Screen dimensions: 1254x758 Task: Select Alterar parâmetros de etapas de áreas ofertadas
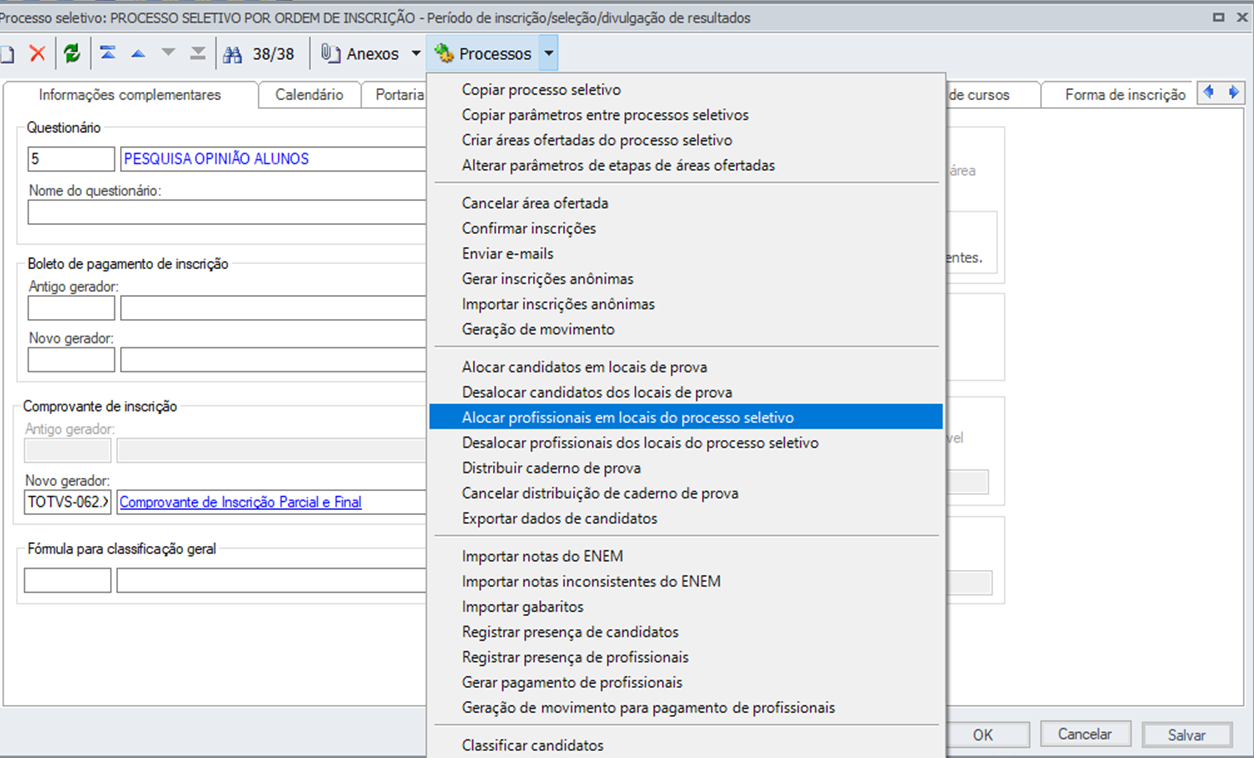click(x=686, y=165)
